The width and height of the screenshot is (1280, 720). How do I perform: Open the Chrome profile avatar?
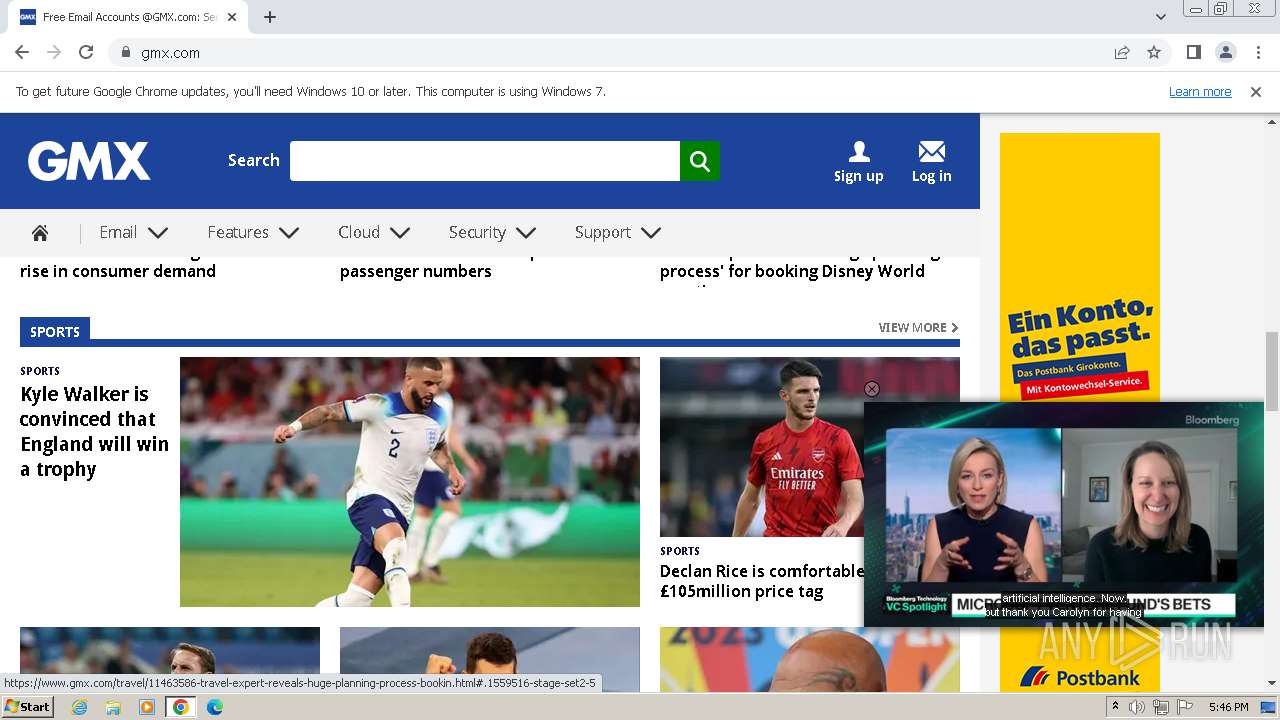tap(1225, 53)
